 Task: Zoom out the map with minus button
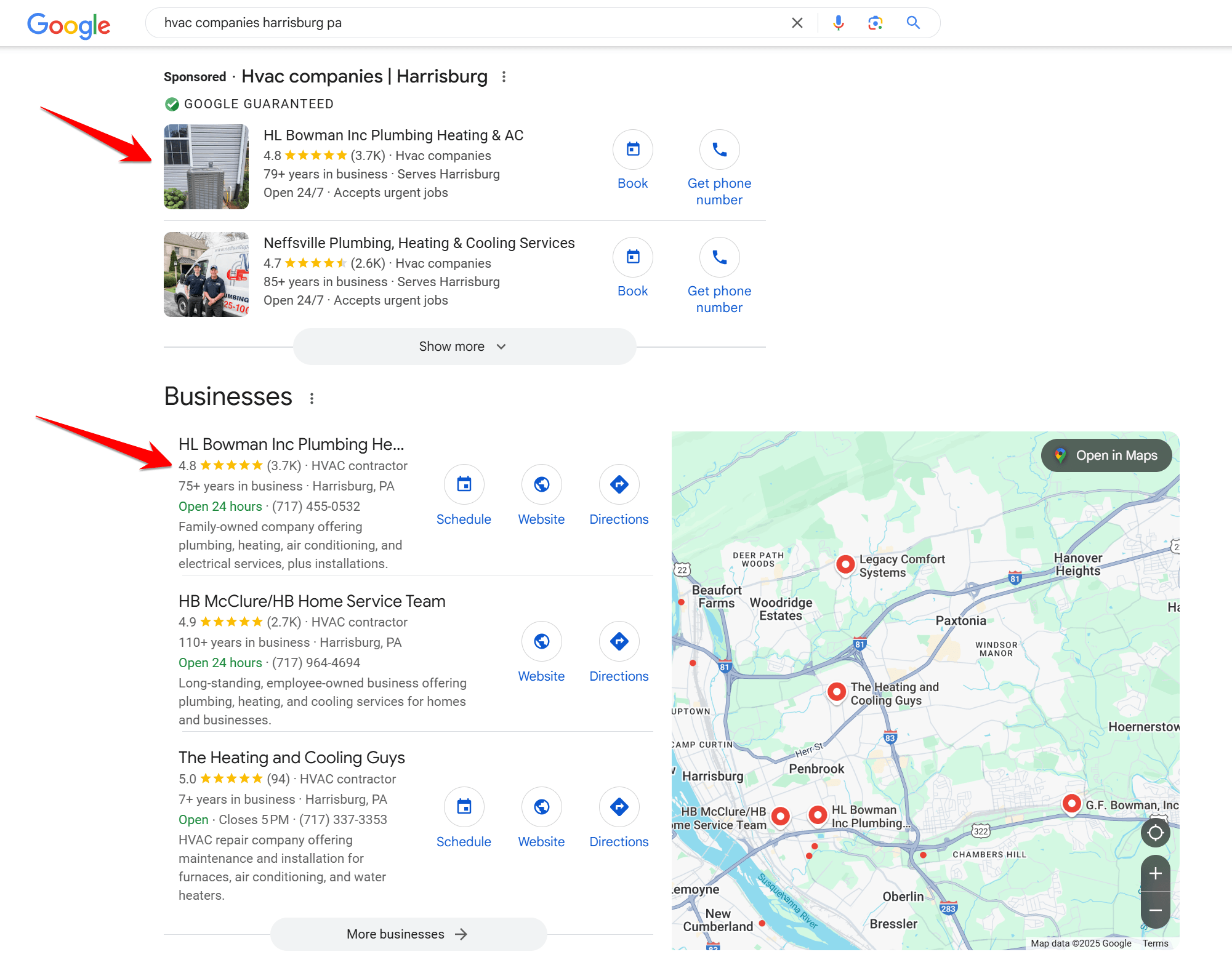(1156, 910)
